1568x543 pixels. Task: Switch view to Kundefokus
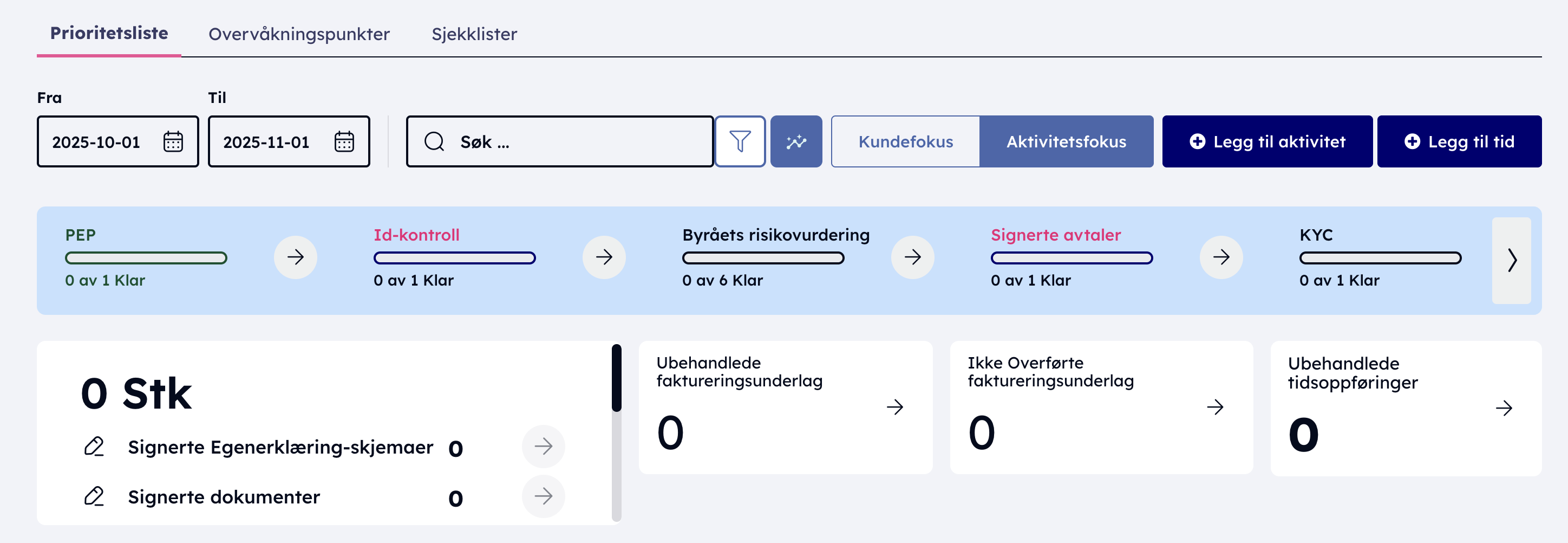pos(905,141)
